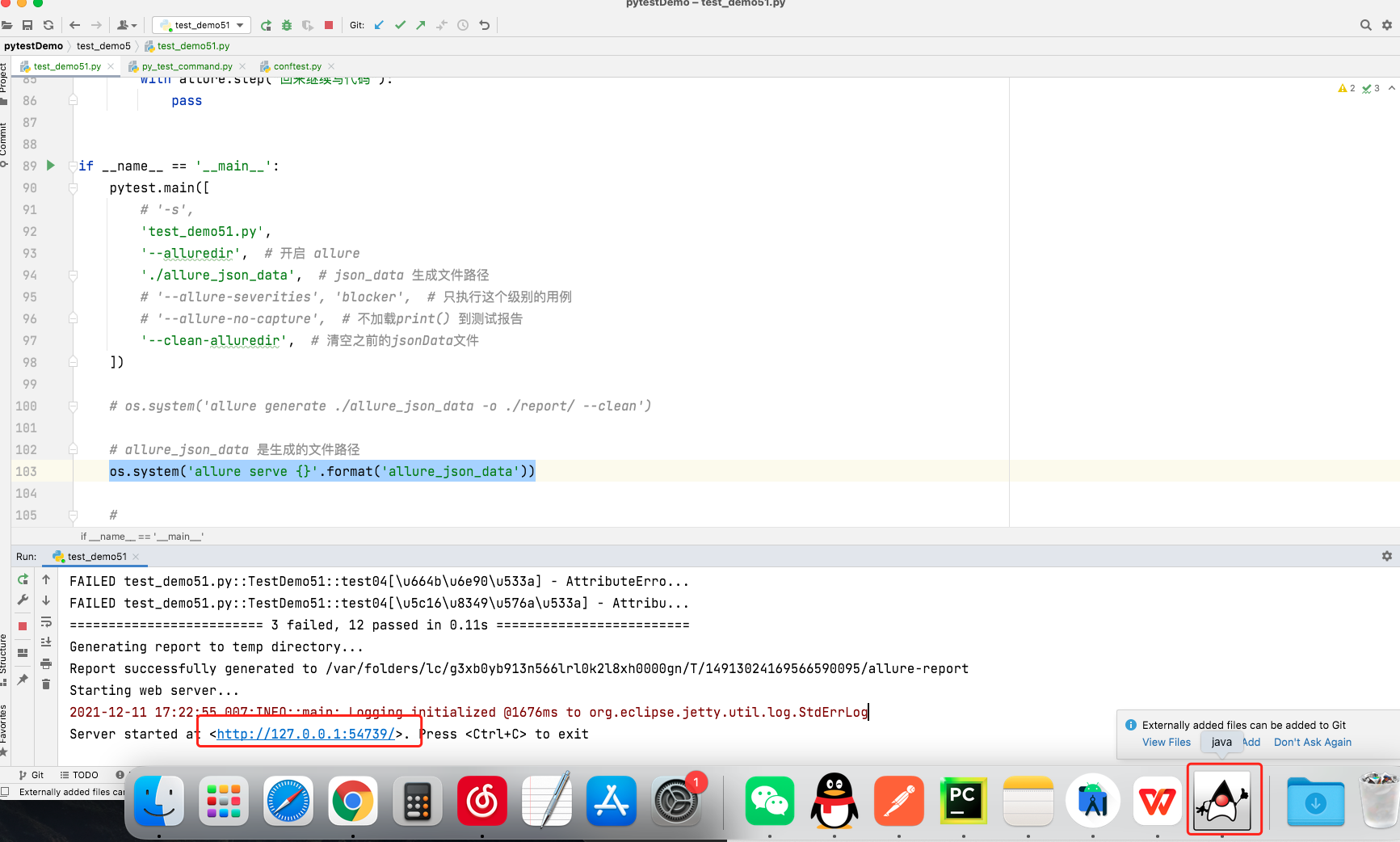Image resolution: width=1400 pixels, height=842 pixels.
Task: Toggle the fold marker on line 102
Action: pyautogui.click(x=74, y=449)
